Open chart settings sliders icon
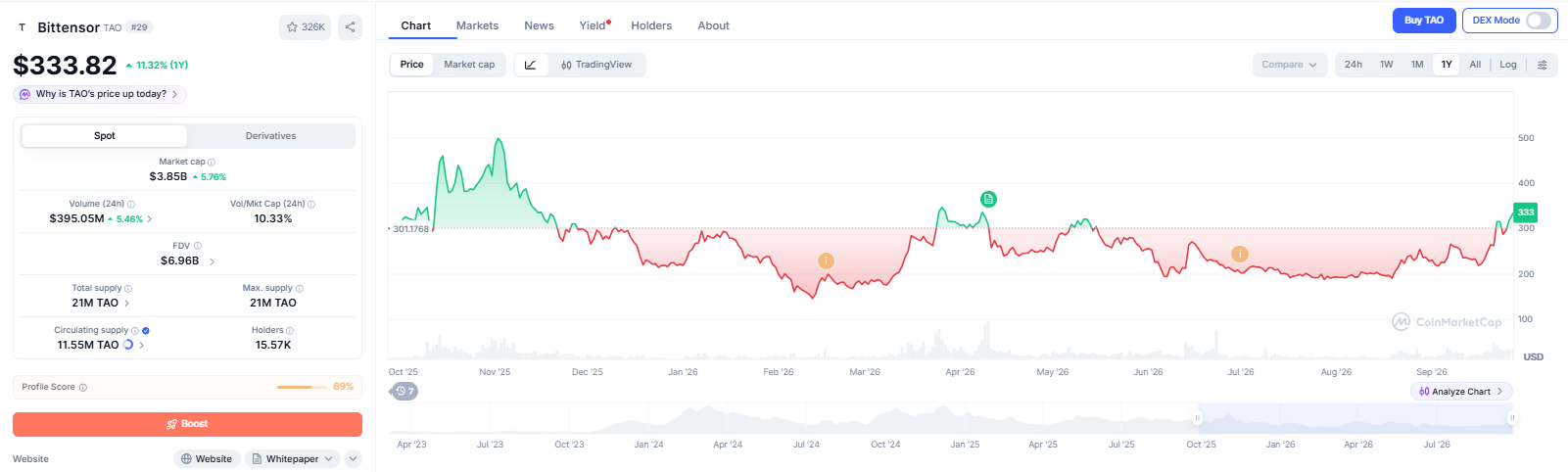The height and width of the screenshot is (472, 1568). 1543,65
